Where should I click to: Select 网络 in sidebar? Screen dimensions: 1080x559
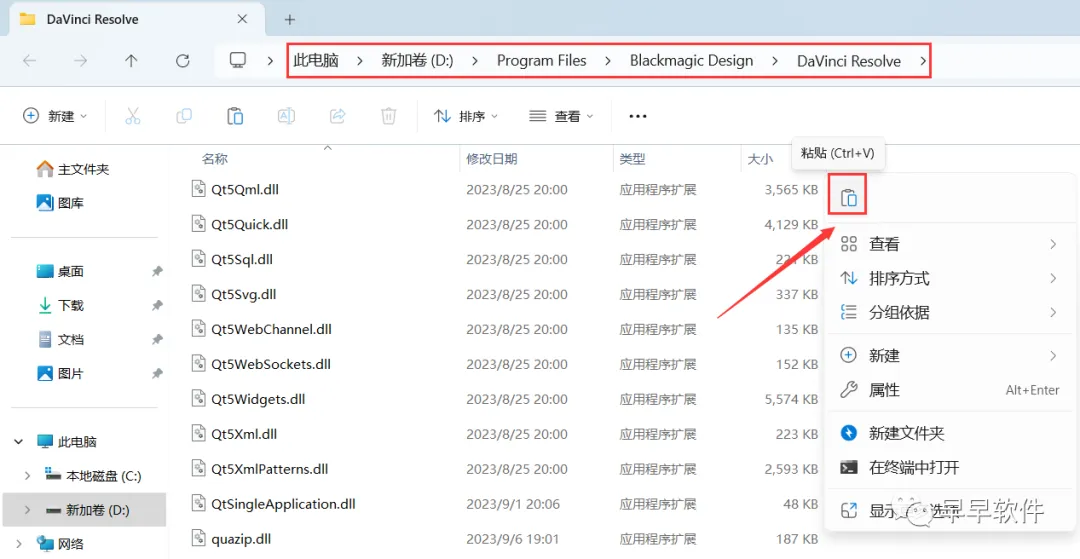click(60, 544)
